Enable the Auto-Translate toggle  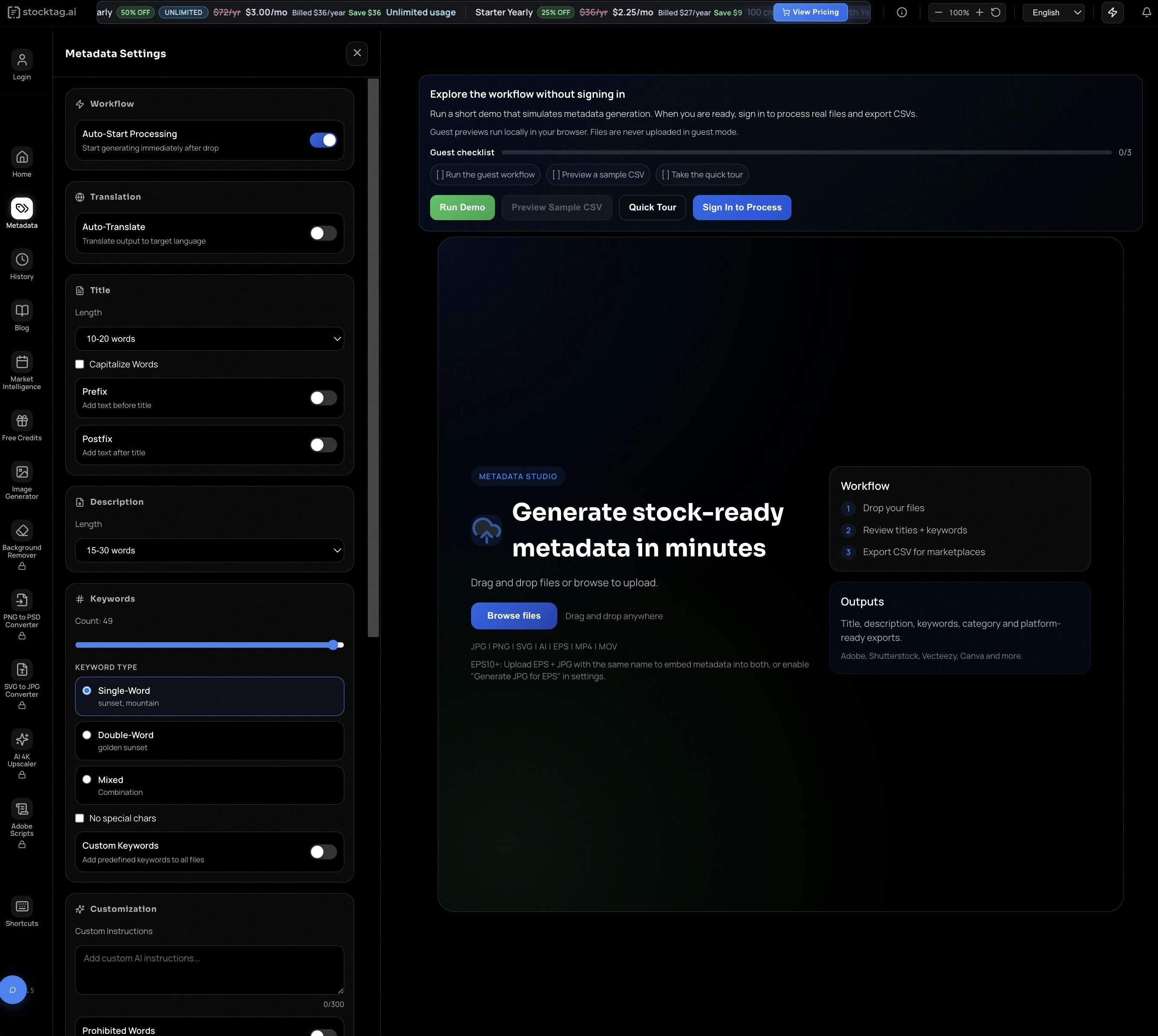coord(323,233)
